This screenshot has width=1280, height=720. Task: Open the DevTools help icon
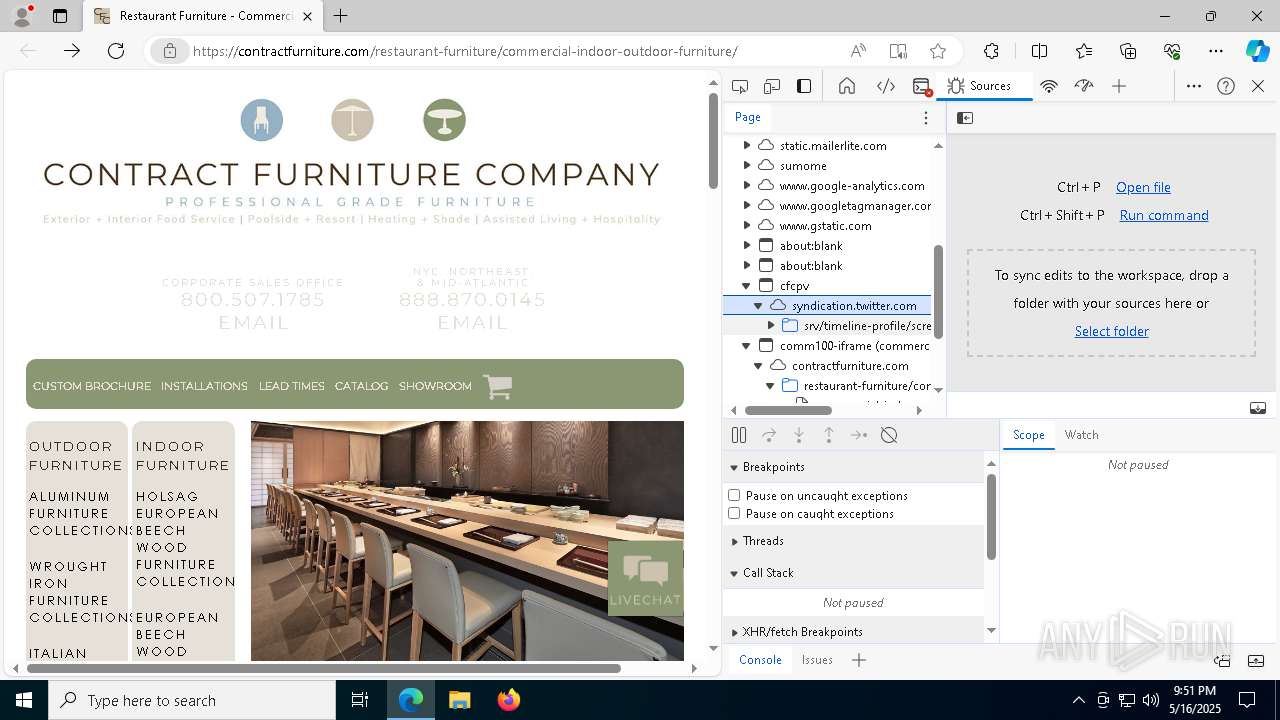(x=1226, y=86)
